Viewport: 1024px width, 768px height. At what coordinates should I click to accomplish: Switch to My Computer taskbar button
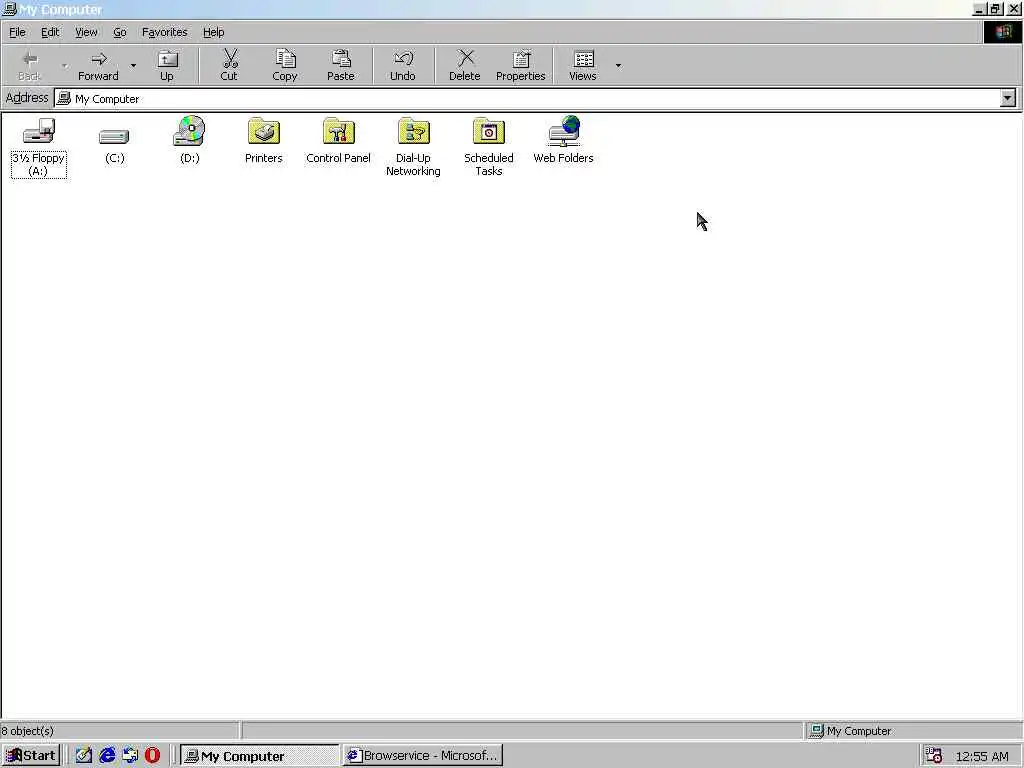click(259, 756)
